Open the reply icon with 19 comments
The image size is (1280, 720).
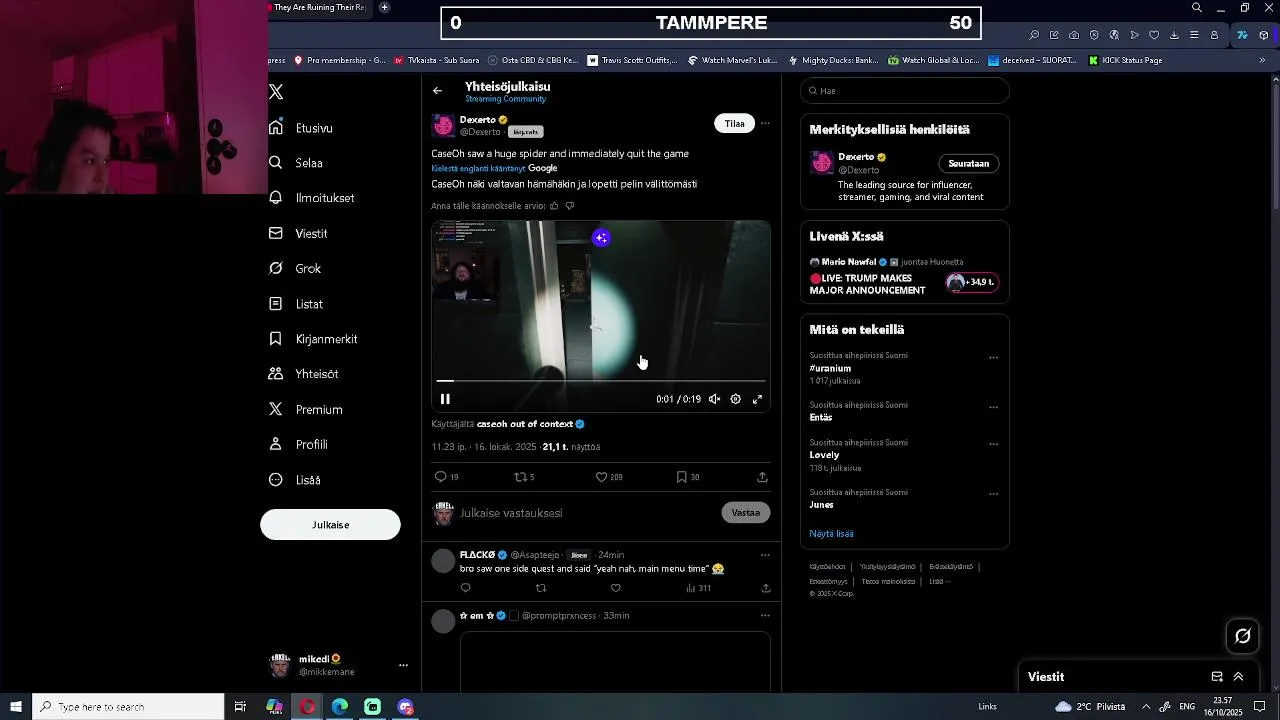coord(446,477)
